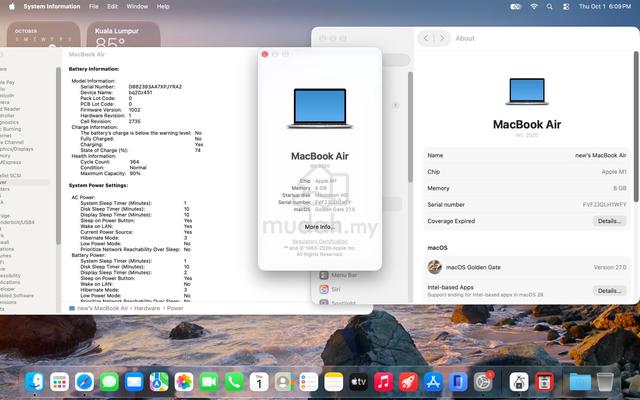Click the Name row in About pane
This screenshot has width=640, height=400.
coord(527,156)
